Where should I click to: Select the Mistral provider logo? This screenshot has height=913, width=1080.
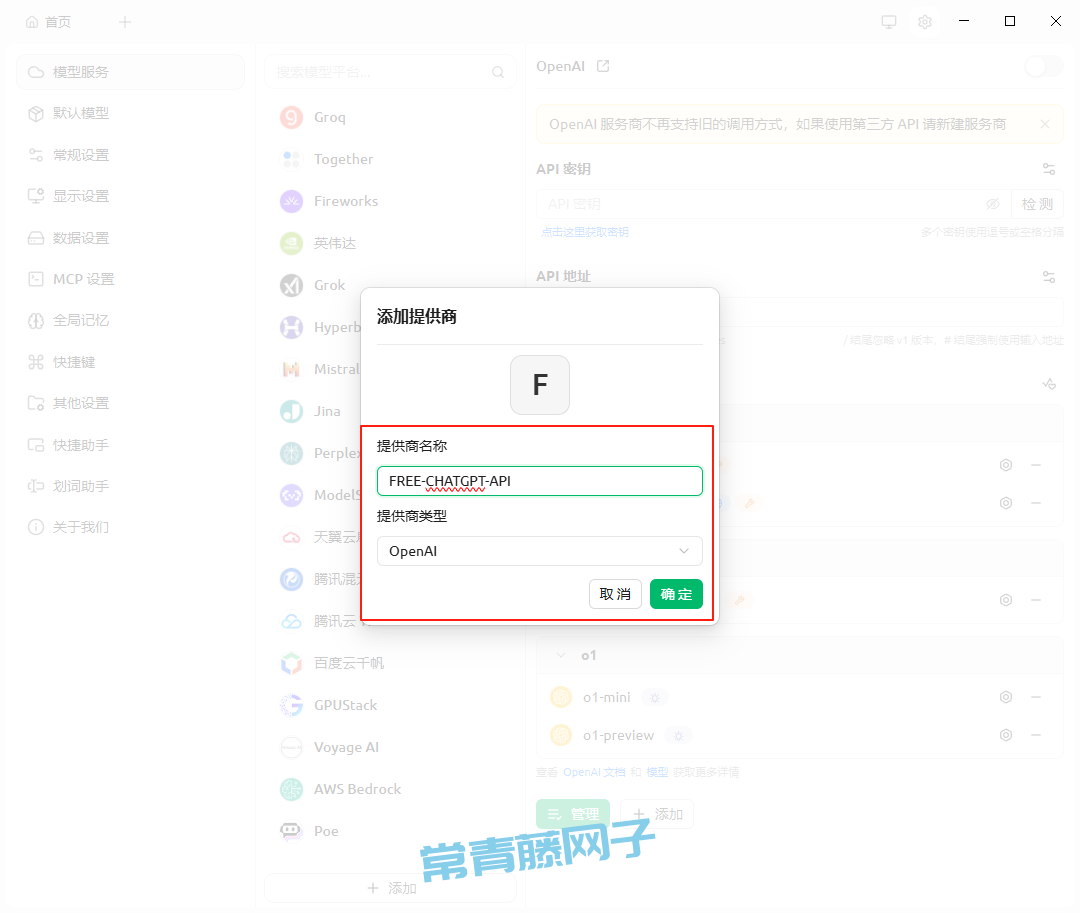click(291, 370)
